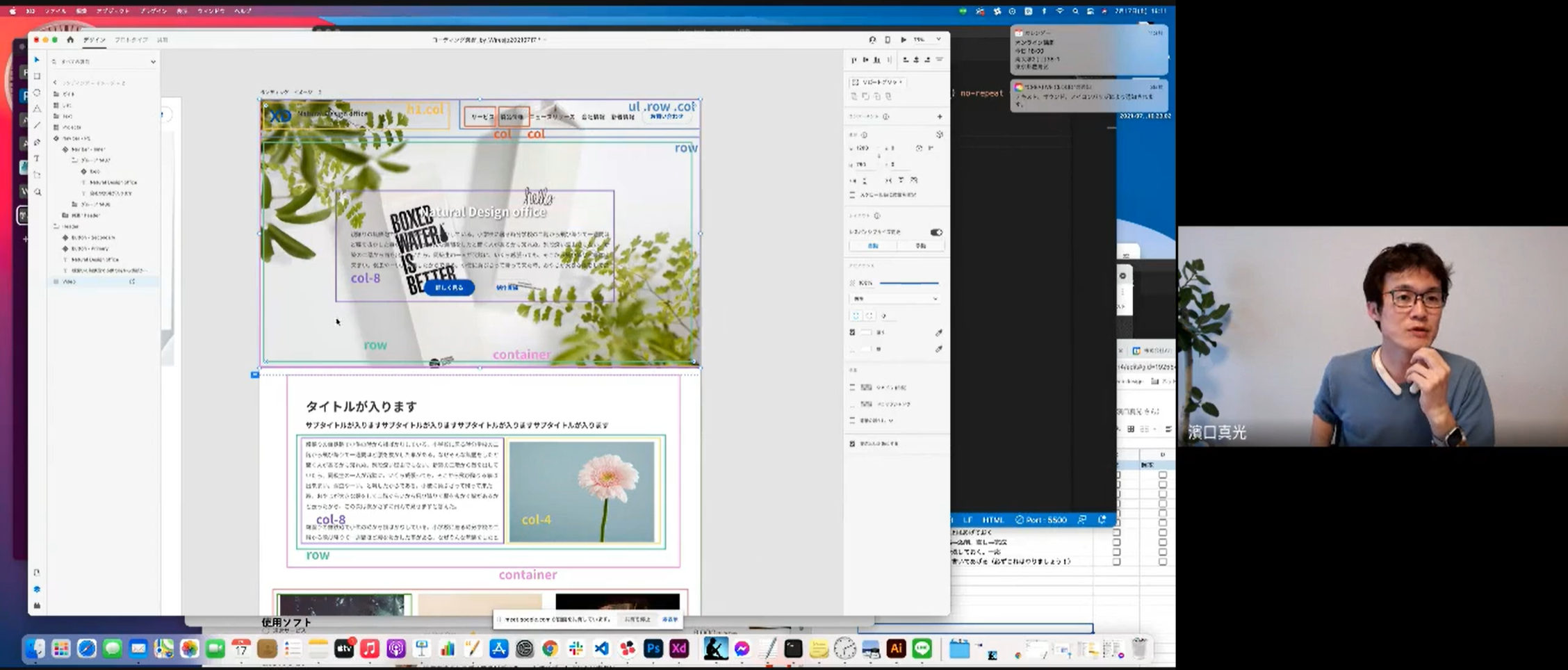Screen dimensions: 1568x670
Task: Toggle the bottom checkbox in the property panel
Action: 853,443
